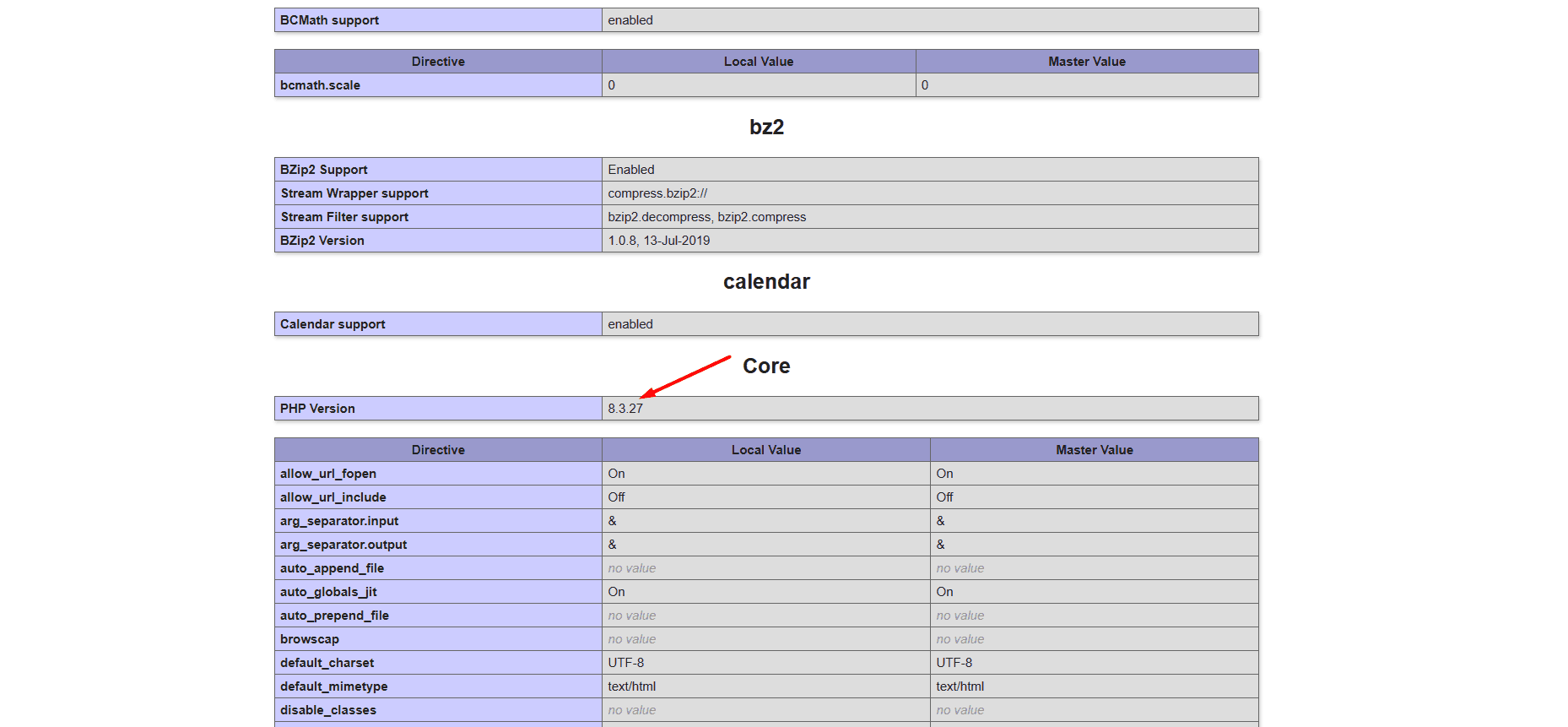This screenshot has height=727, width=1568.
Task: Click the compress.bzip2:// stream wrapper value
Action: [x=657, y=193]
